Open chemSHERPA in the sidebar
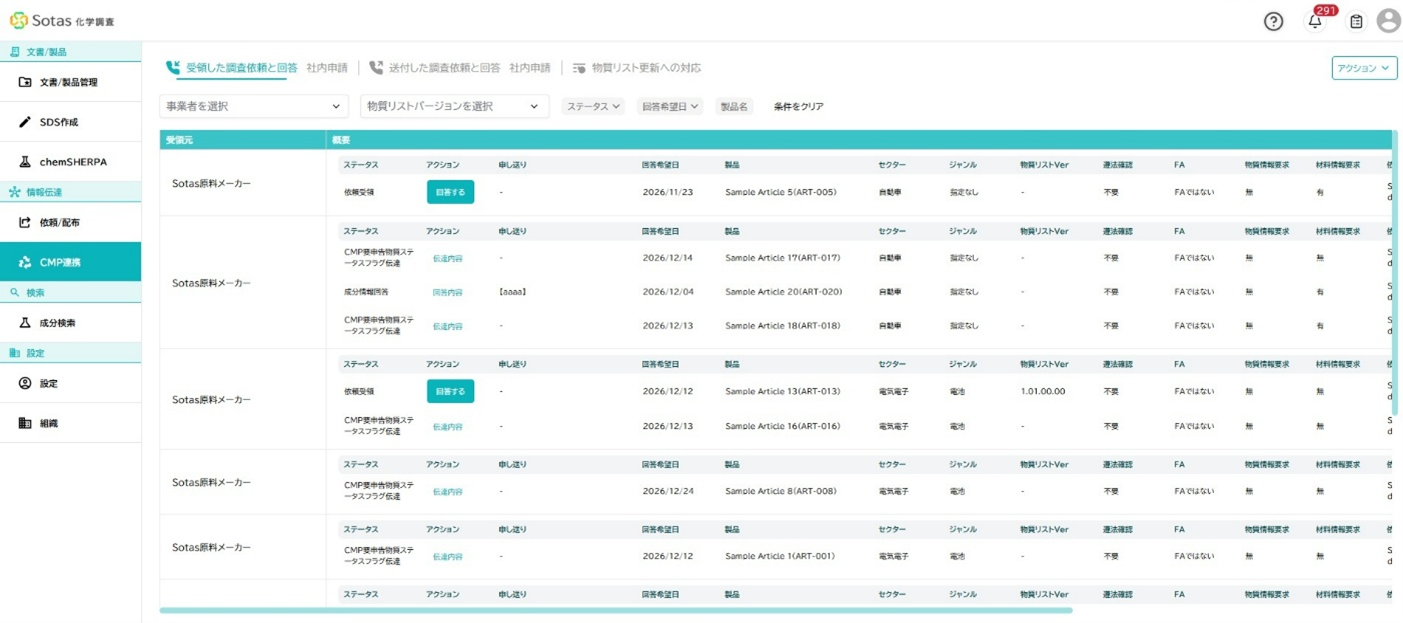This screenshot has height=623, width=1403. pos(72,162)
